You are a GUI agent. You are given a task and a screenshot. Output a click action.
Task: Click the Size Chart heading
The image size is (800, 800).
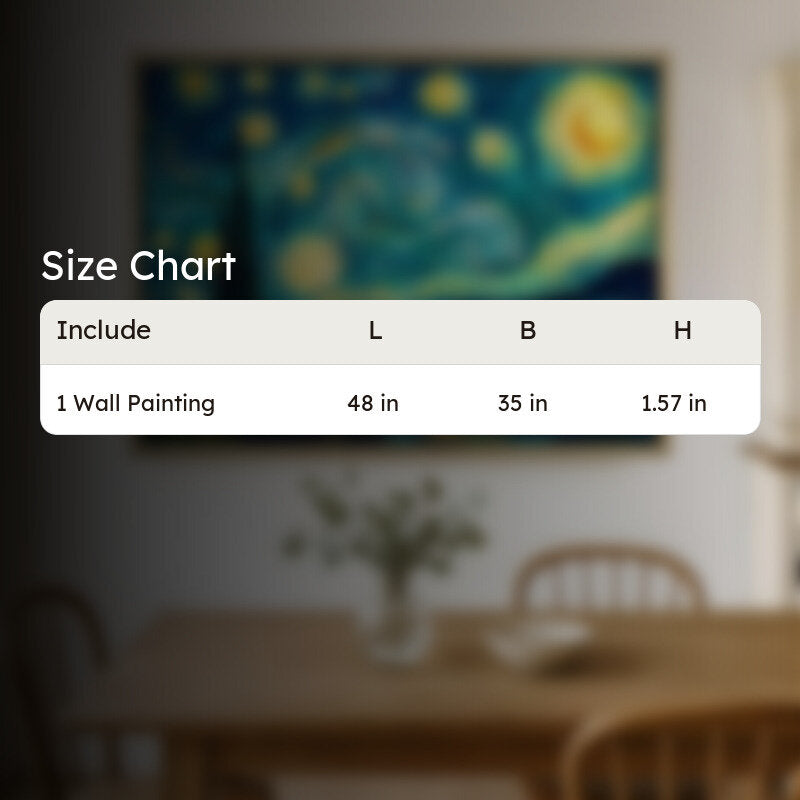point(138,266)
